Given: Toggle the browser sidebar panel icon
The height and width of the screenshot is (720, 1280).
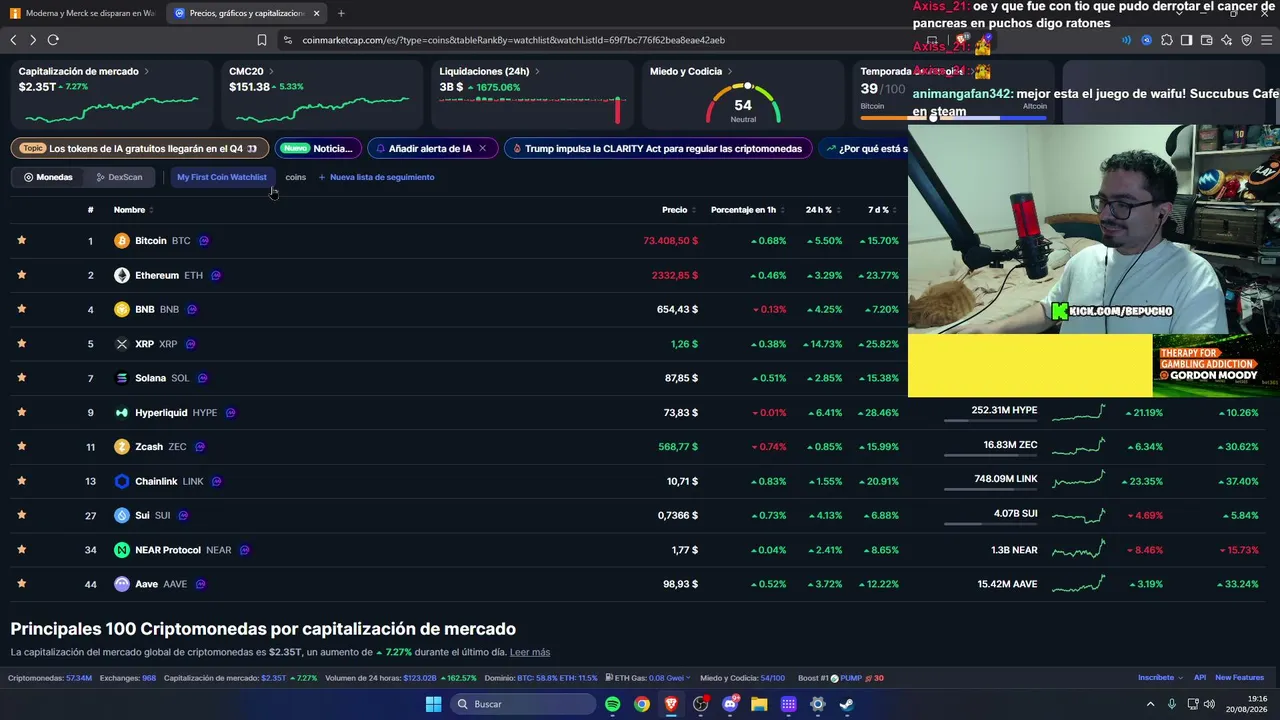Looking at the screenshot, I should pos(1186,40).
